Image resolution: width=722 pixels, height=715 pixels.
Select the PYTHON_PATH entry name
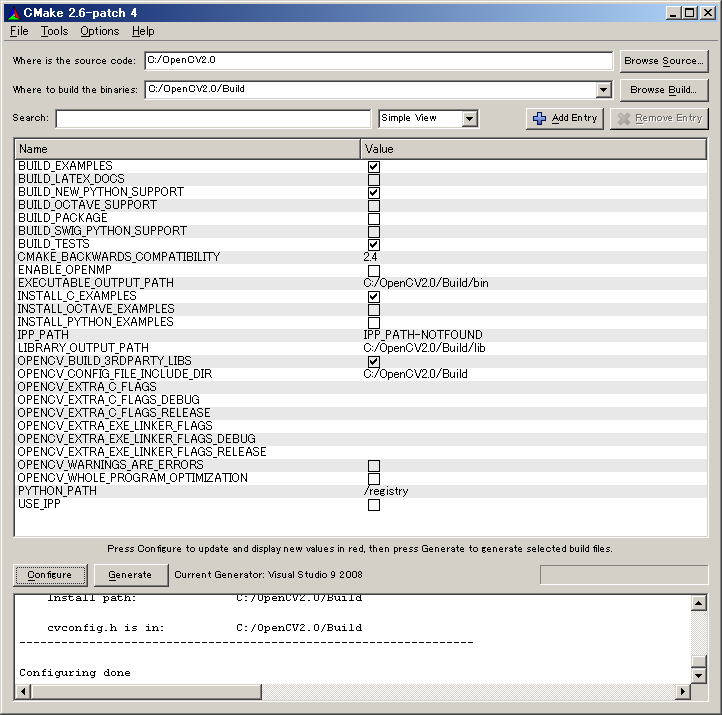click(57, 491)
